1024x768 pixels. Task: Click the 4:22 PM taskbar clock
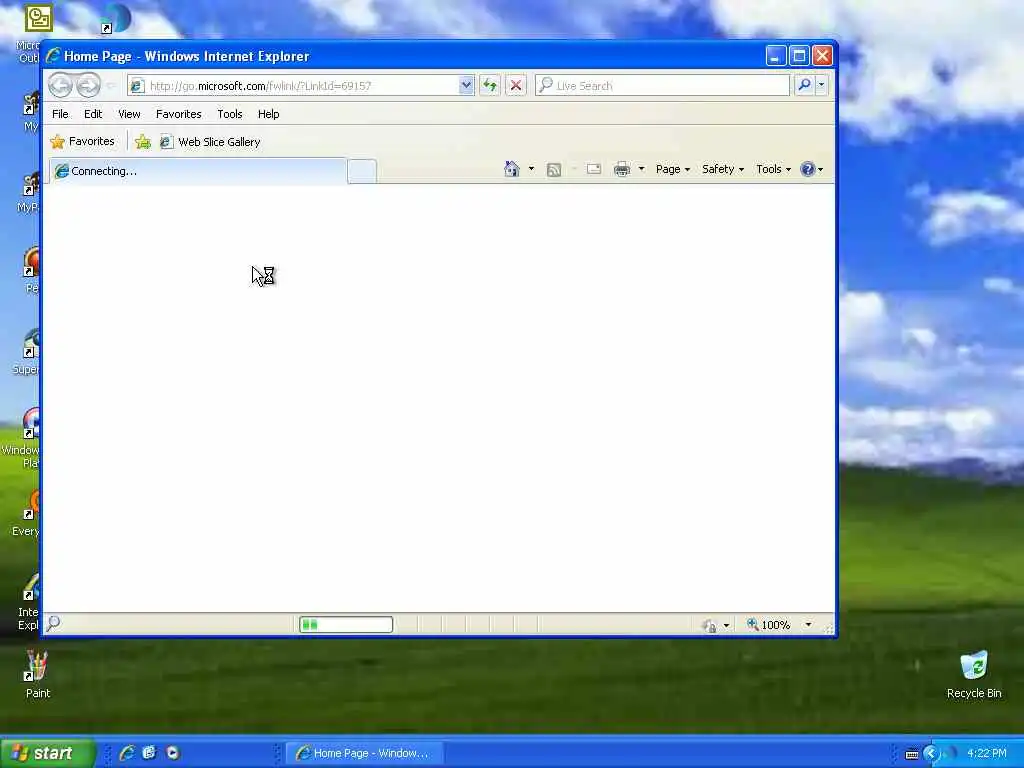987,754
